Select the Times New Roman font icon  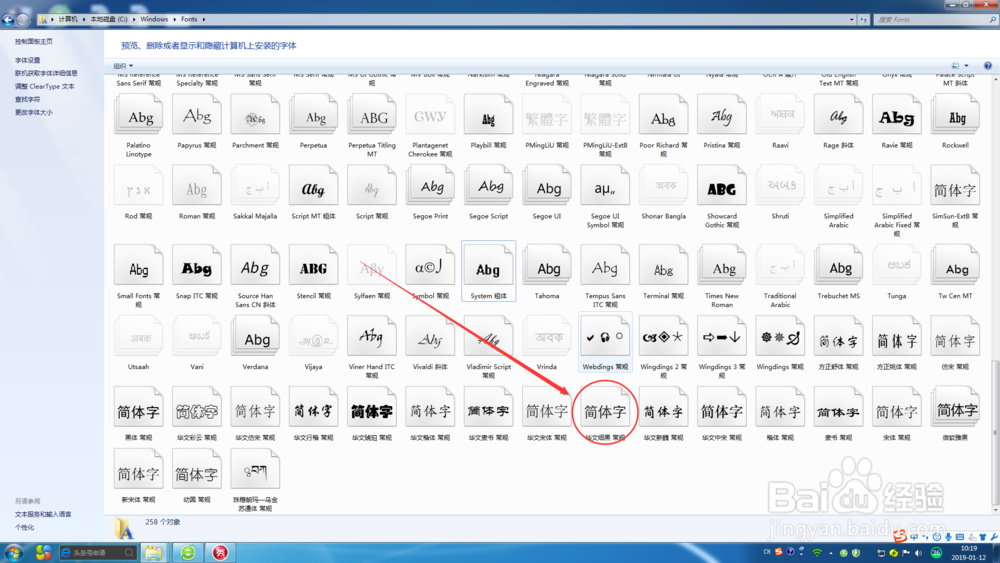pos(722,266)
